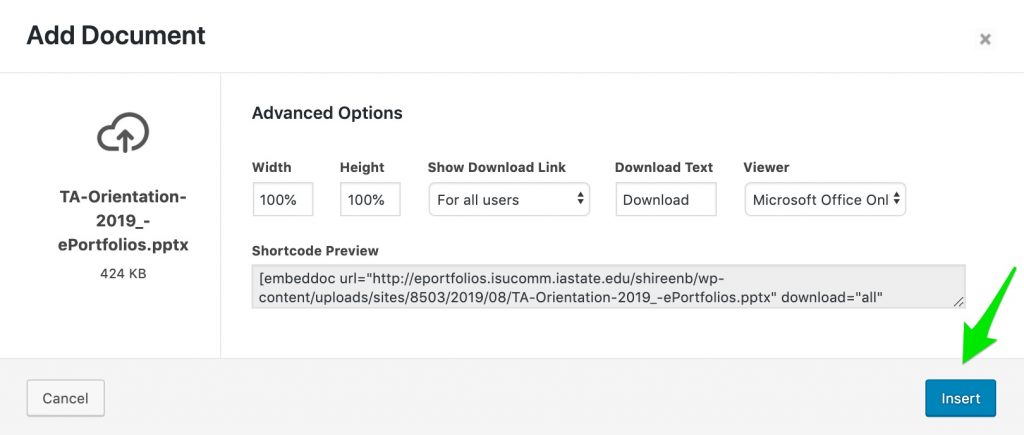Click the cloud upload icon
Image resolution: width=1024 pixels, height=435 pixels.
pos(123,133)
